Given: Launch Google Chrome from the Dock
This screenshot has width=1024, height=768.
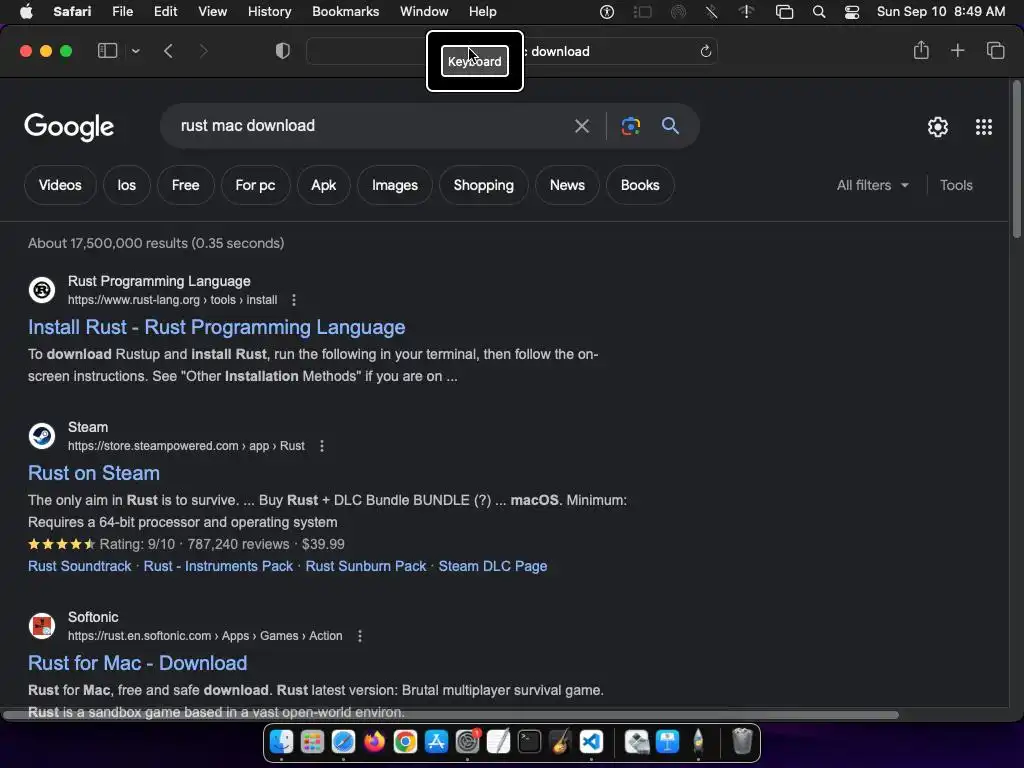Looking at the screenshot, I should [405, 742].
